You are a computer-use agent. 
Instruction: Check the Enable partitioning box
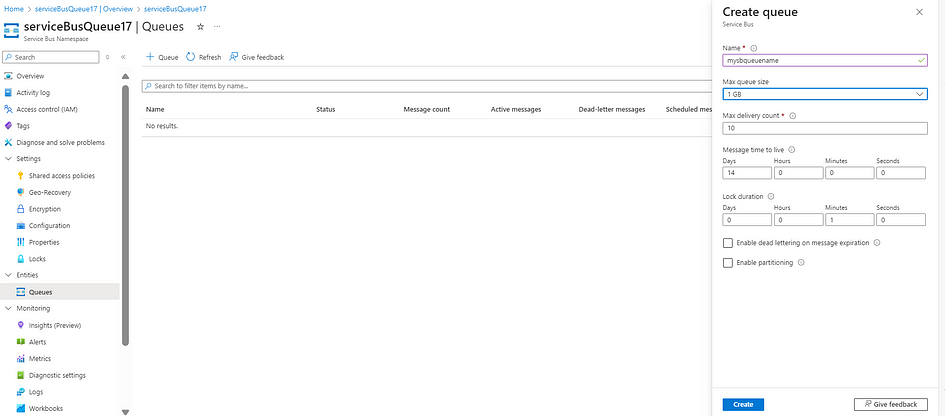pos(727,263)
